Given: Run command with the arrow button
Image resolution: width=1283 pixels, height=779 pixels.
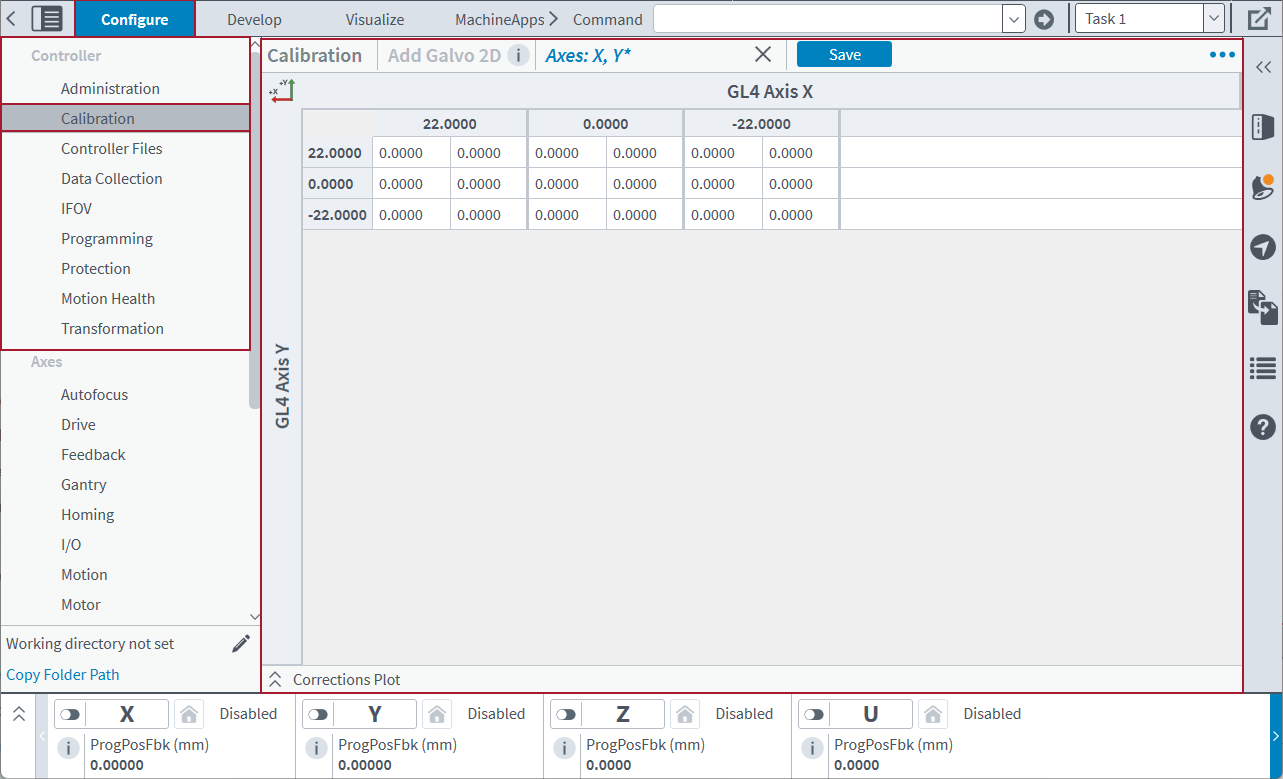Looking at the screenshot, I should coord(1044,19).
